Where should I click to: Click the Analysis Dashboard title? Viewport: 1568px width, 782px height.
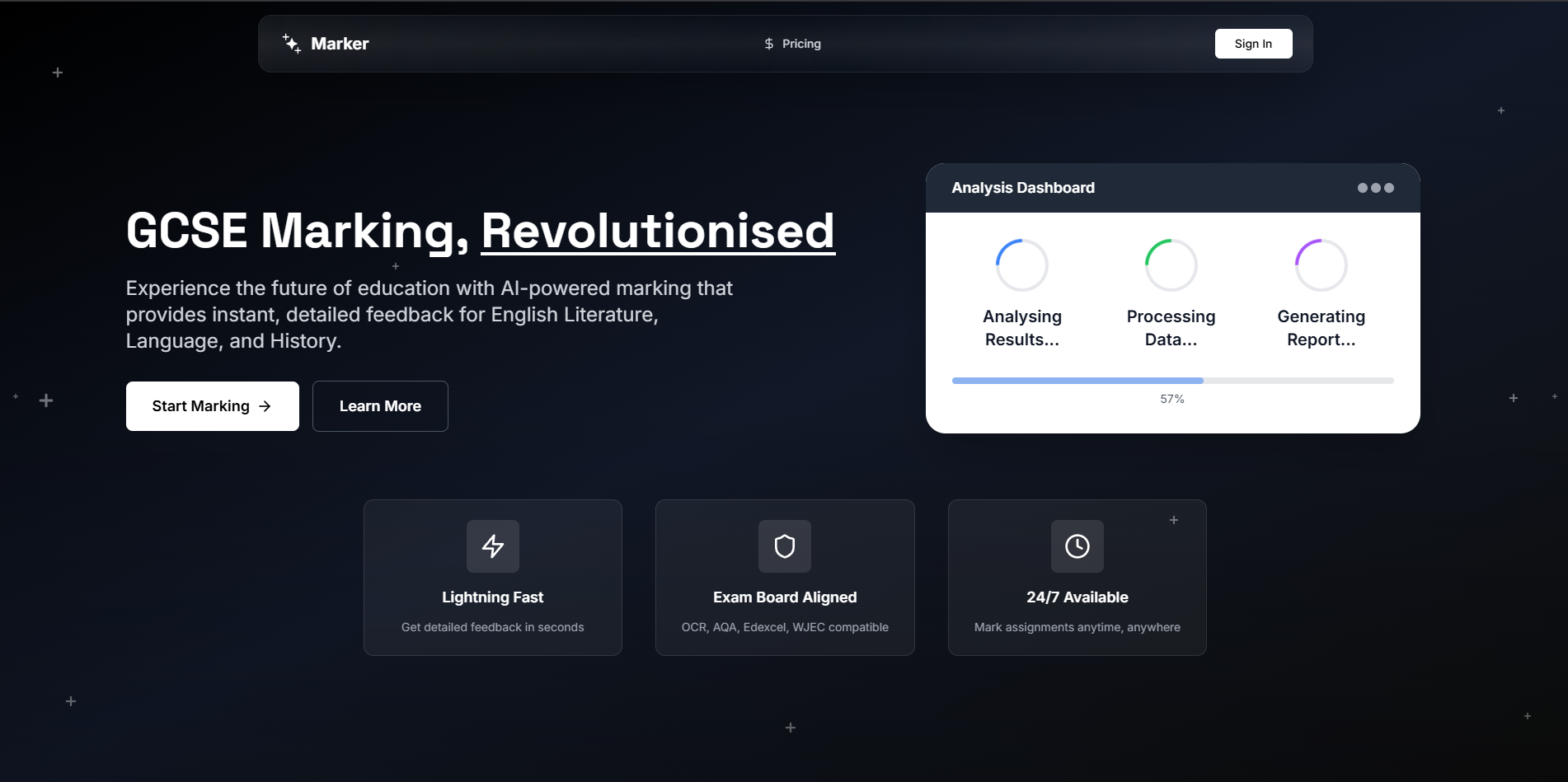tap(1022, 188)
